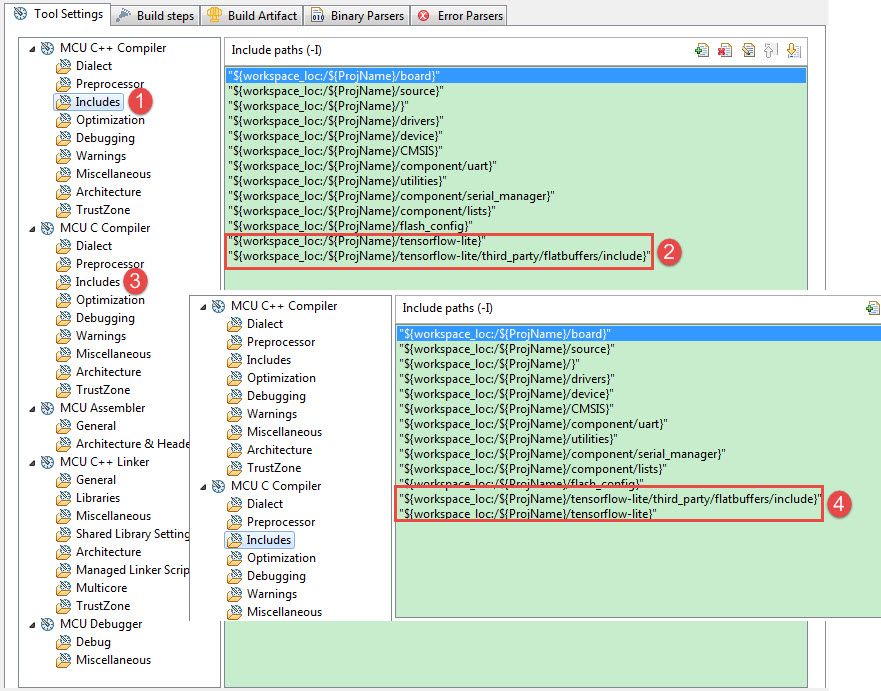Viewport: 881px width, 691px height.
Task: Select the "${ProjName}/board" path in inset list
Action: click(639, 334)
